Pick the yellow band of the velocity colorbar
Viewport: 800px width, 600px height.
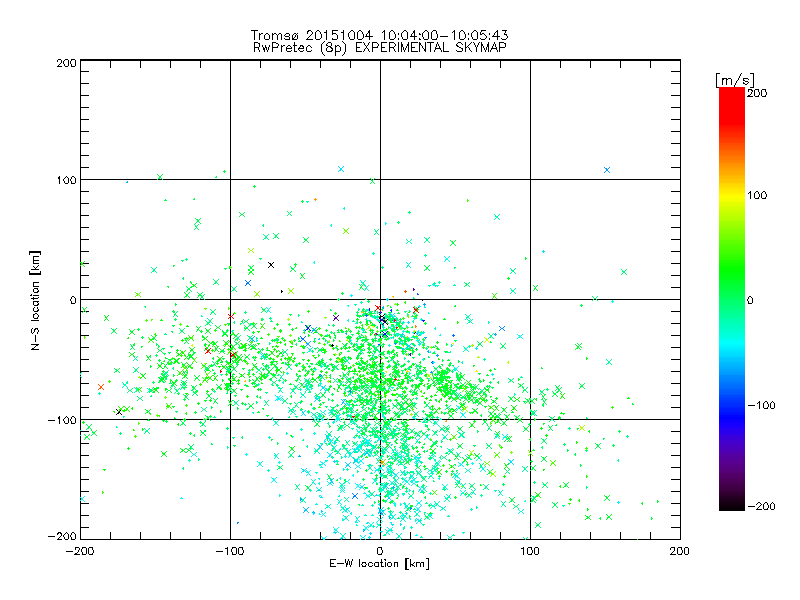[732, 196]
